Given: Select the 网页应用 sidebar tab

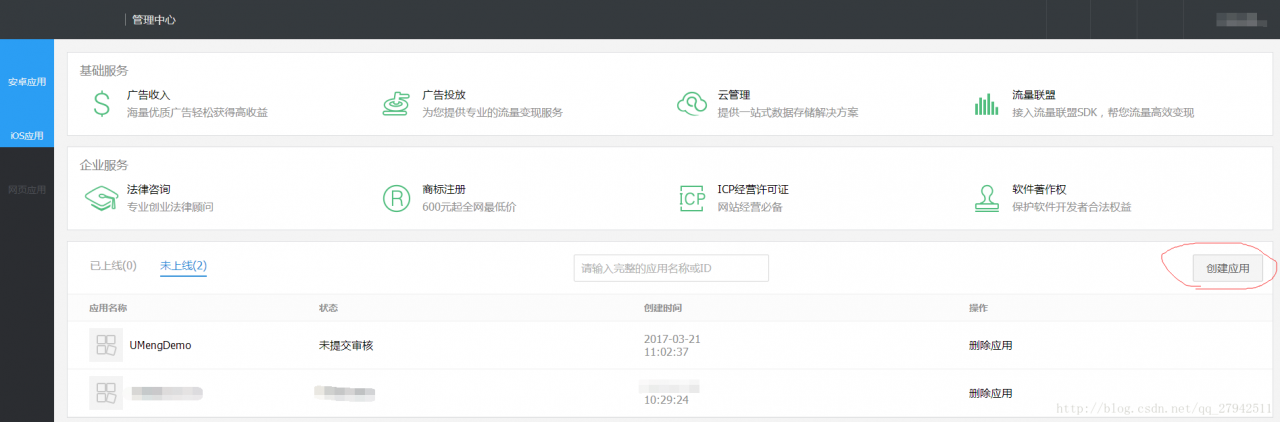Looking at the screenshot, I should [x=27, y=189].
